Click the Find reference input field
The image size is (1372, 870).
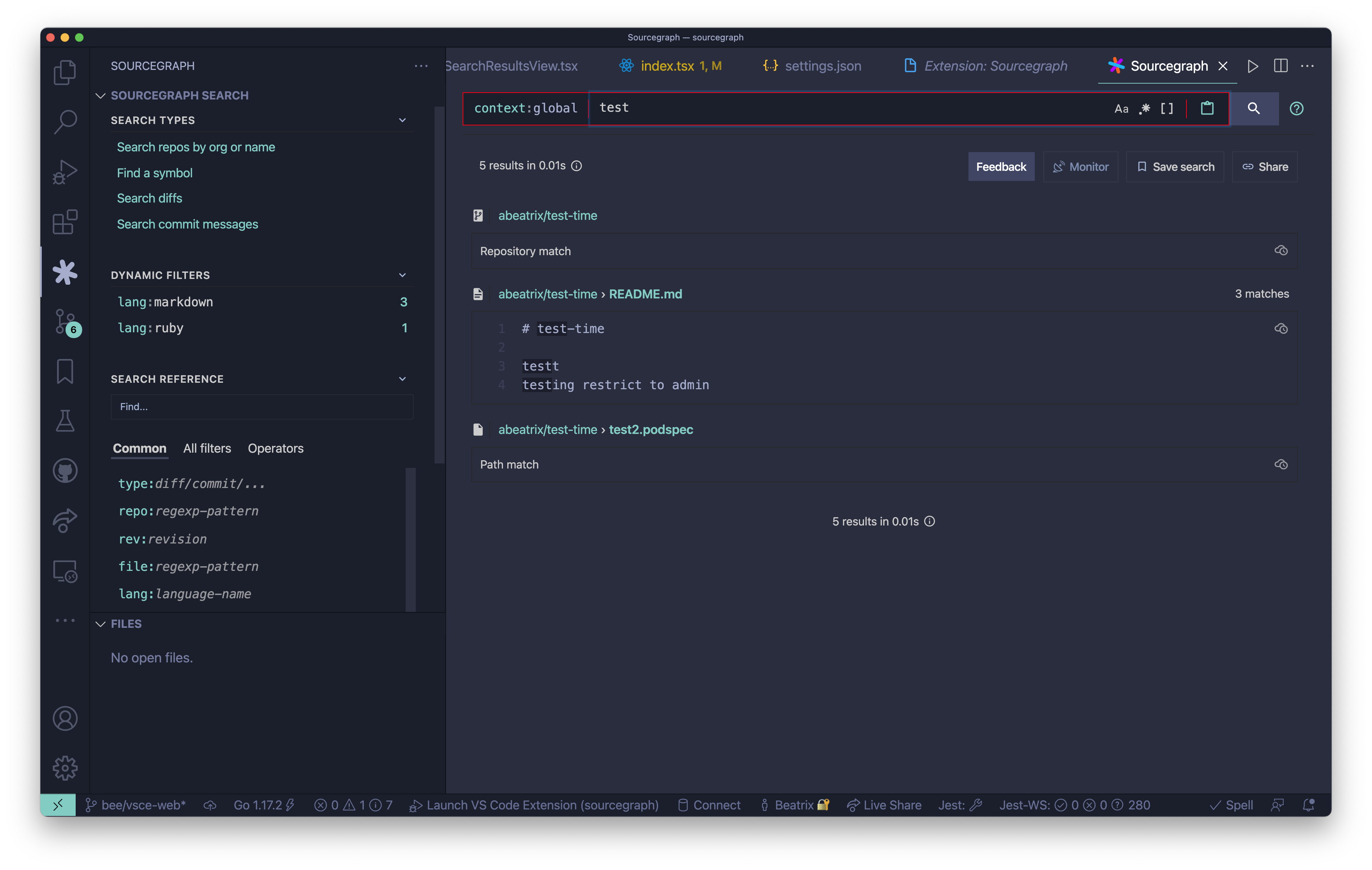click(262, 407)
